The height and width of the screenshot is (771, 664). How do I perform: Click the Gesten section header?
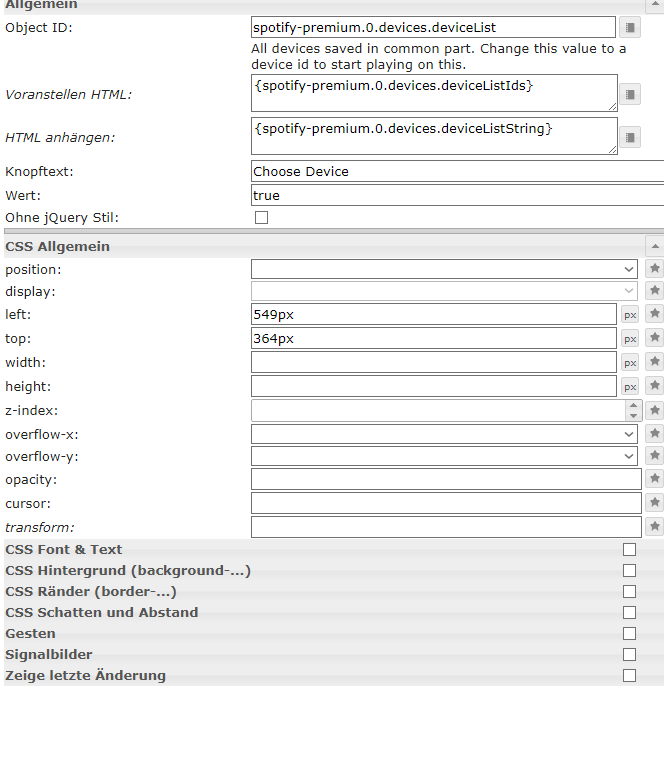[x=31, y=633]
